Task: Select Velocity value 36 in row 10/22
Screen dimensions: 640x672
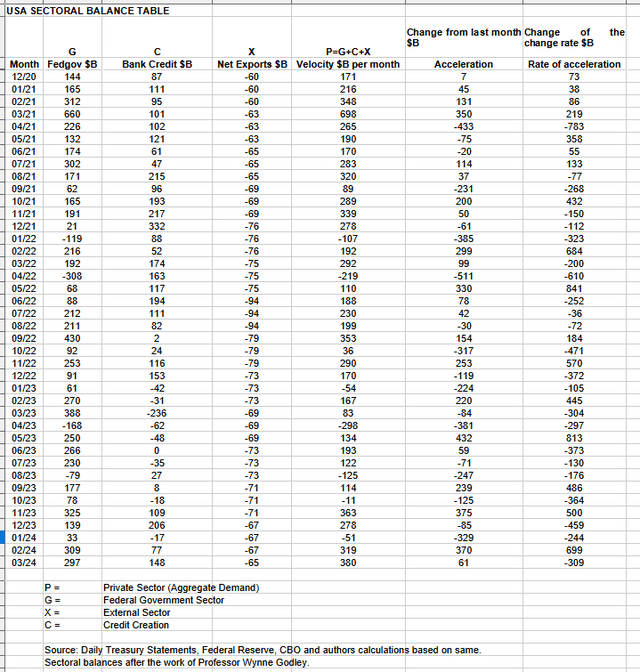Action: tap(348, 351)
